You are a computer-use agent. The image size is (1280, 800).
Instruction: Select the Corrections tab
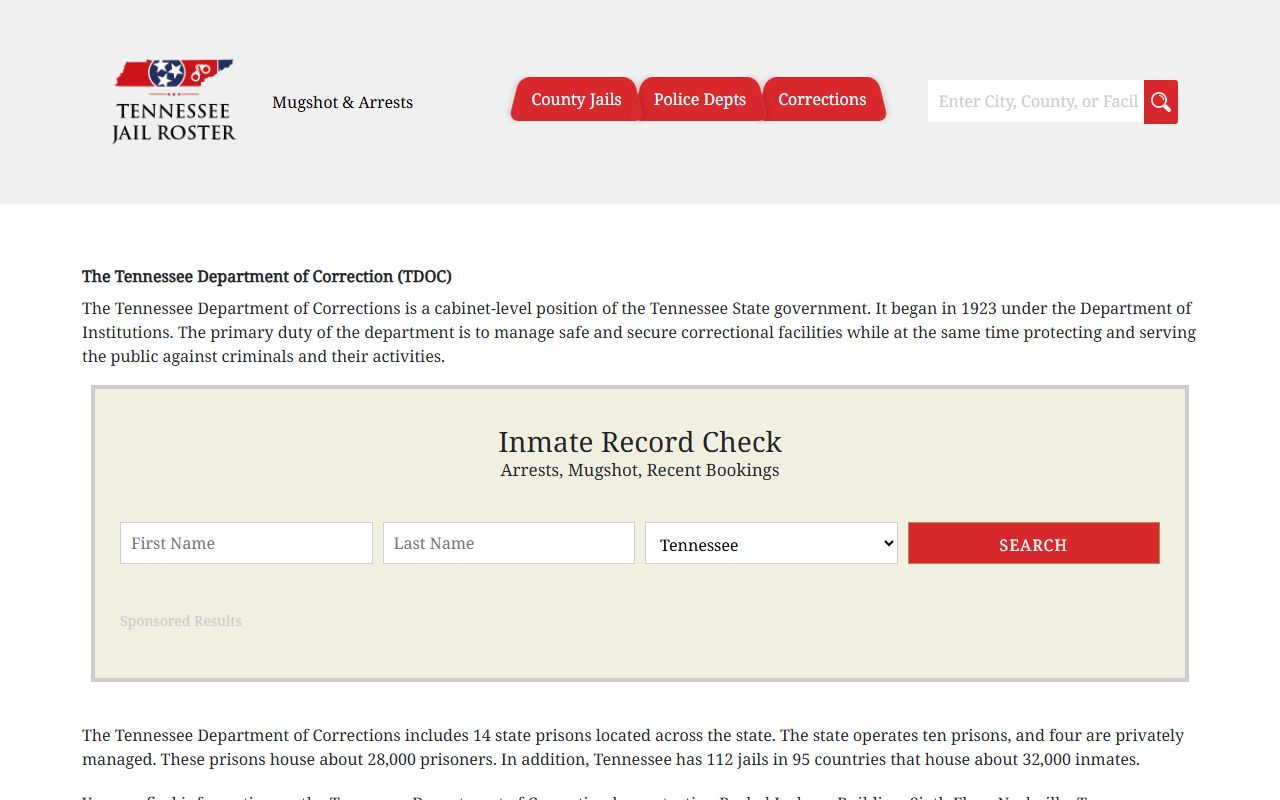pyautogui.click(x=822, y=100)
